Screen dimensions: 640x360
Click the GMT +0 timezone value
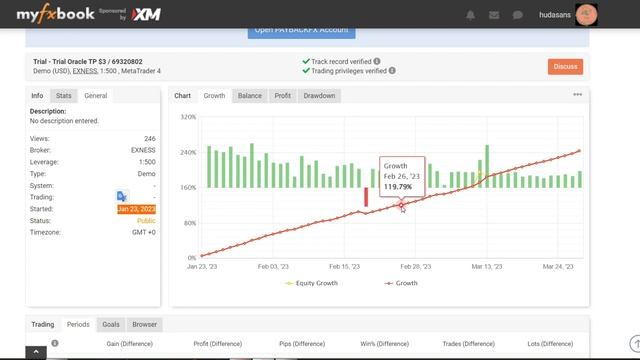[x=144, y=232]
